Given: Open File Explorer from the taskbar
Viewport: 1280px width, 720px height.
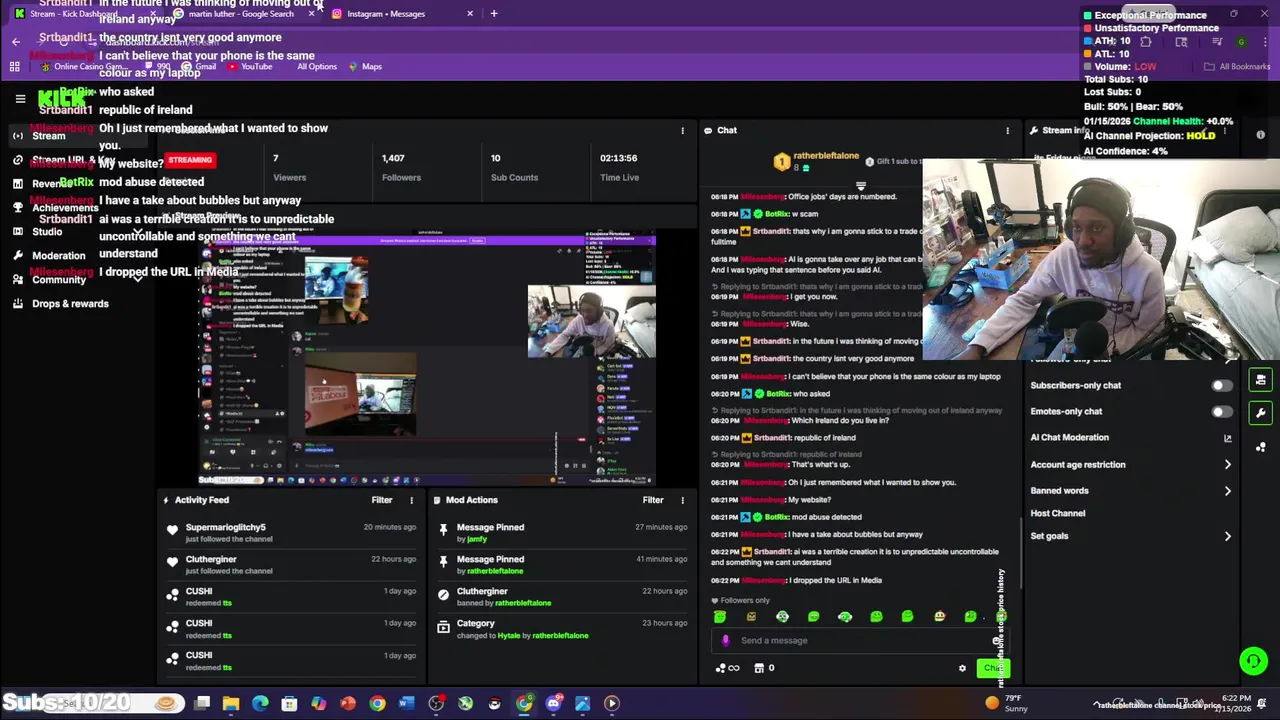Looking at the screenshot, I should click(x=231, y=703).
